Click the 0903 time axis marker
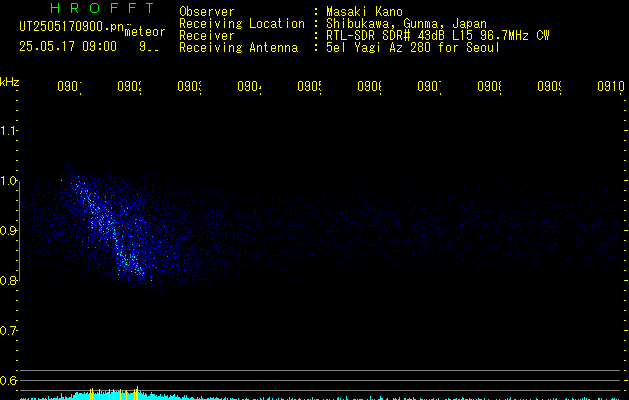The width and height of the screenshot is (629, 400). (189, 86)
